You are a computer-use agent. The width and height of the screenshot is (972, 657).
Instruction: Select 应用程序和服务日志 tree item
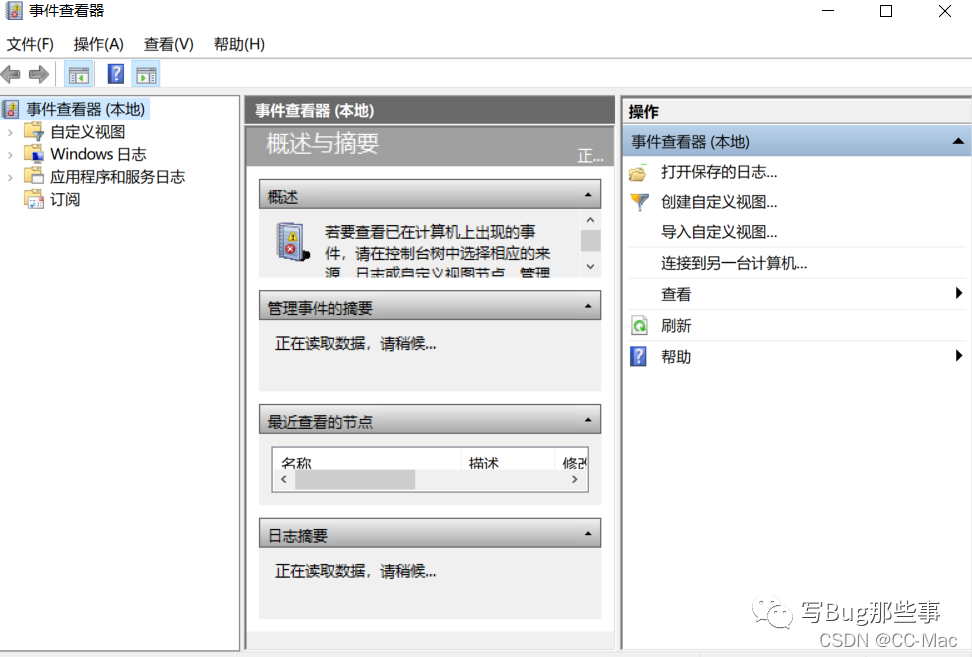click(117, 177)
